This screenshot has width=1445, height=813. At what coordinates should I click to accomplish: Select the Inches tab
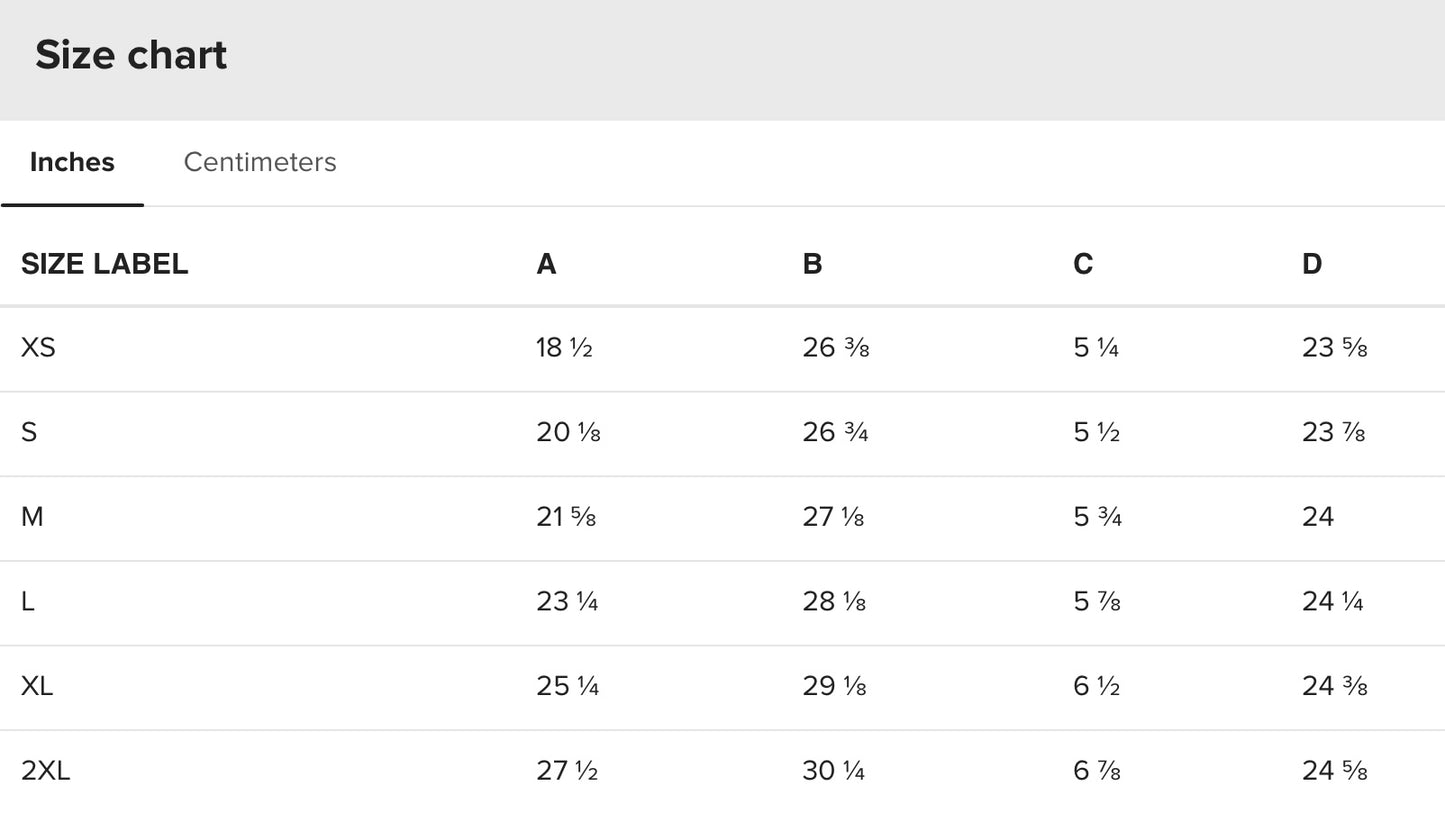click(x=72, y=162)
